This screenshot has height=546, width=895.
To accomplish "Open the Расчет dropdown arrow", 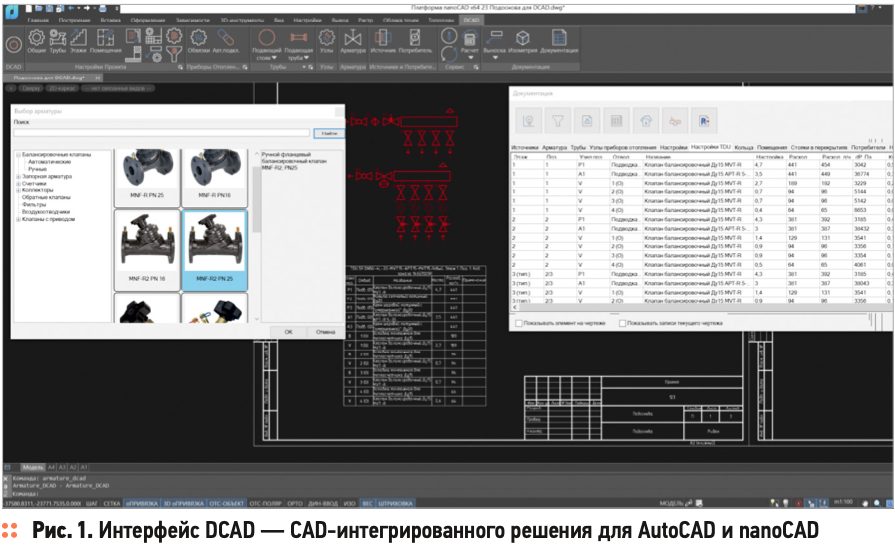I will point(470,58).
